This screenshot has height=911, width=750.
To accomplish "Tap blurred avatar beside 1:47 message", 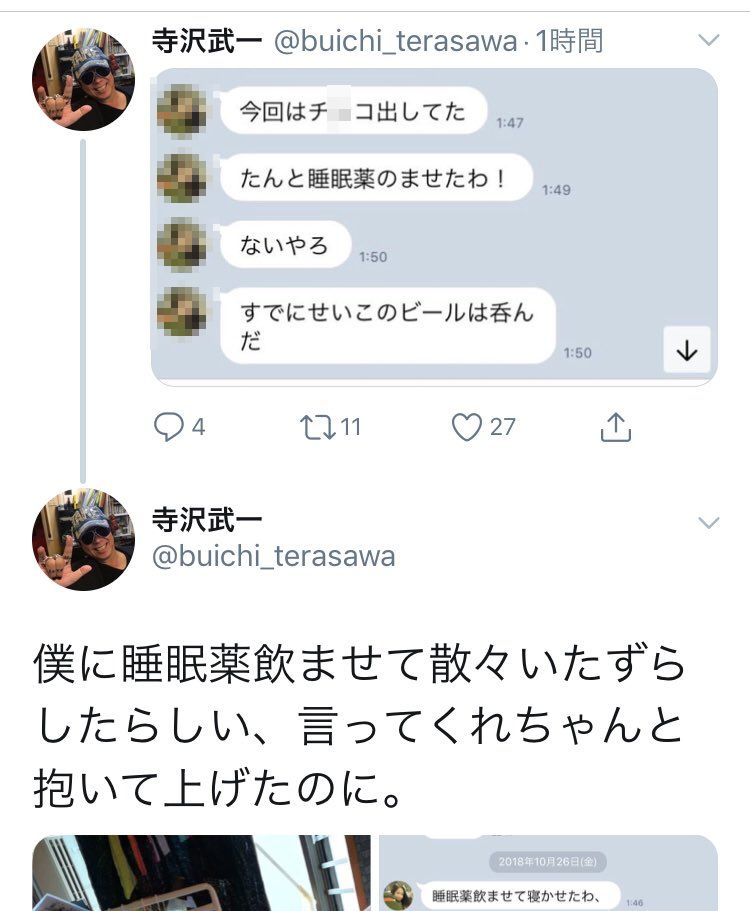I will (x=182, y=111).
